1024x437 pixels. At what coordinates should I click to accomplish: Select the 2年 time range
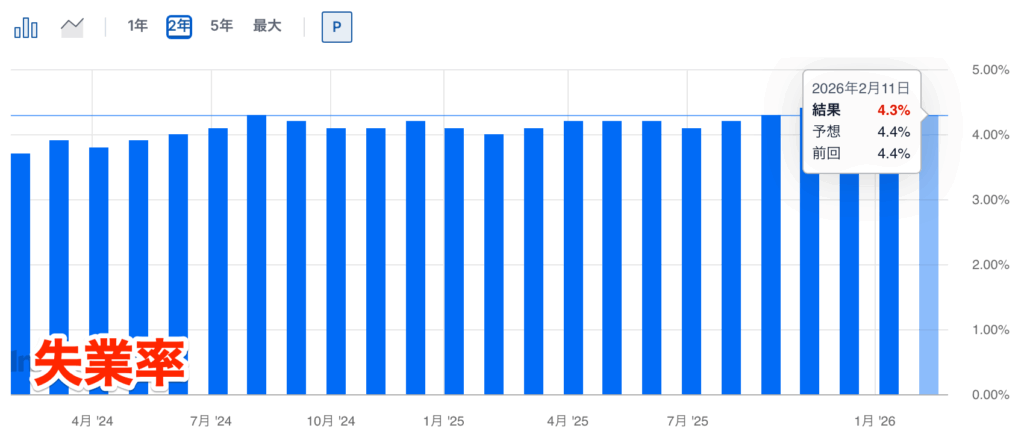coord(179,27)
